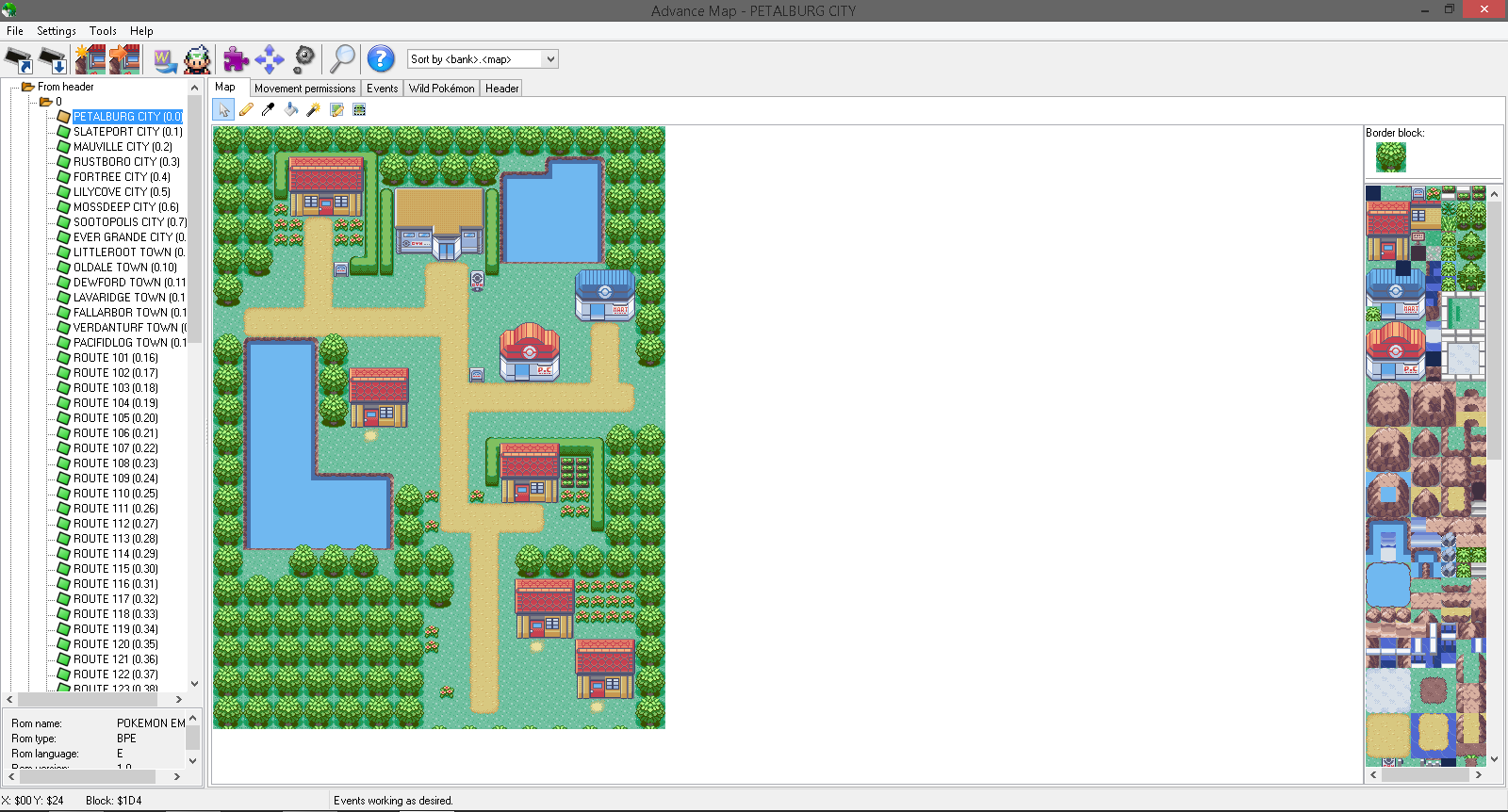The width and height of the screenshot is (1508, 812).
Task: Click the 'POKEMON EM' rom name value
Action: (x=151, y=723)
